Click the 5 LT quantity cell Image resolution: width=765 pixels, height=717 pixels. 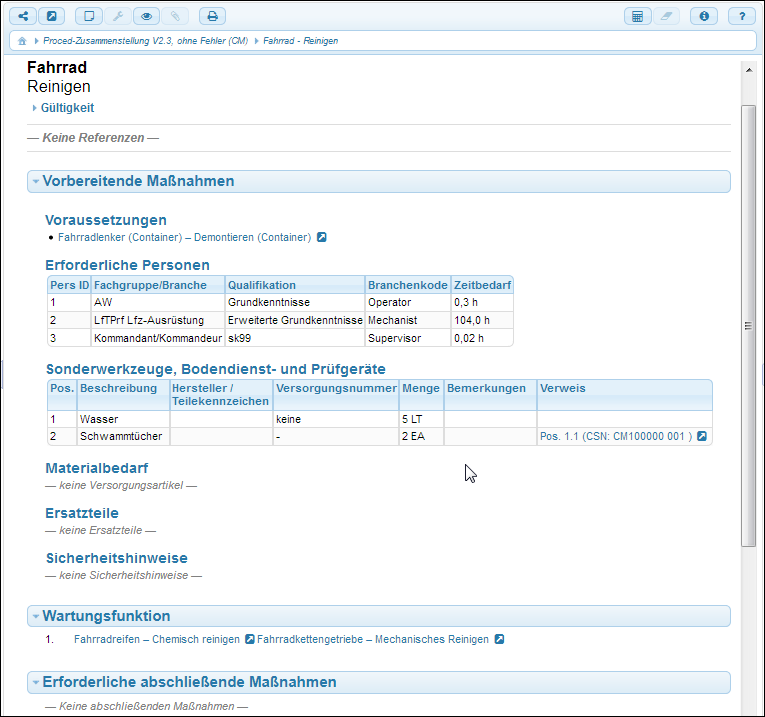coord(422,419)
